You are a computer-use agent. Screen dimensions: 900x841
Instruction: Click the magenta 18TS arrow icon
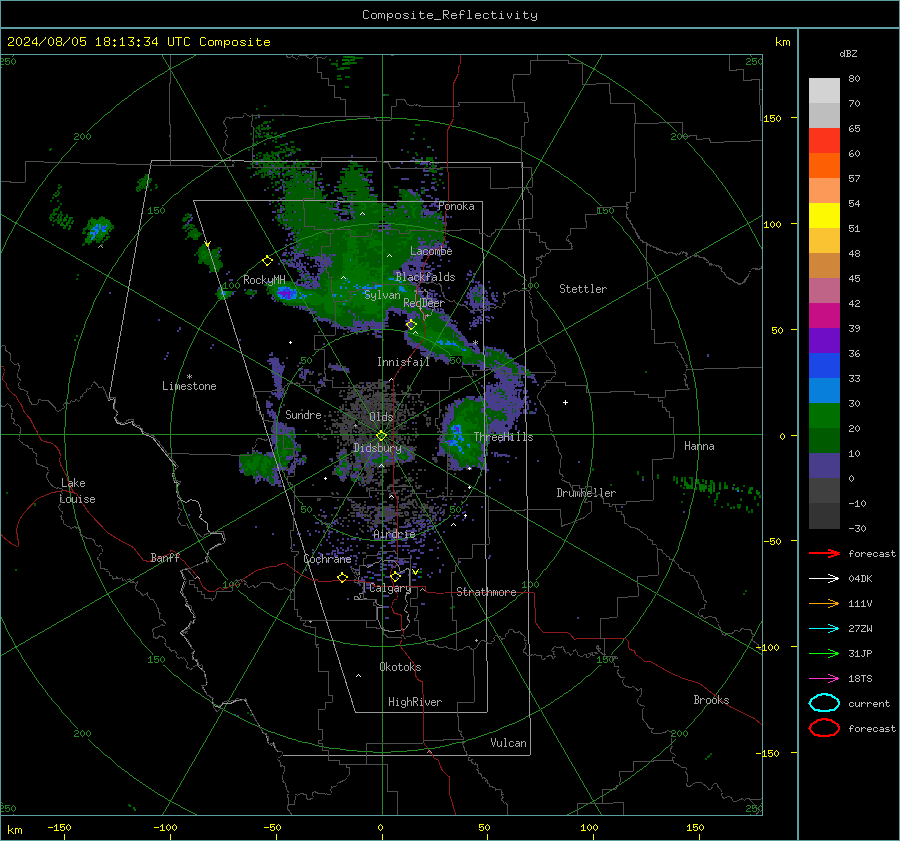pyautogui.click(x=824, y=679)
